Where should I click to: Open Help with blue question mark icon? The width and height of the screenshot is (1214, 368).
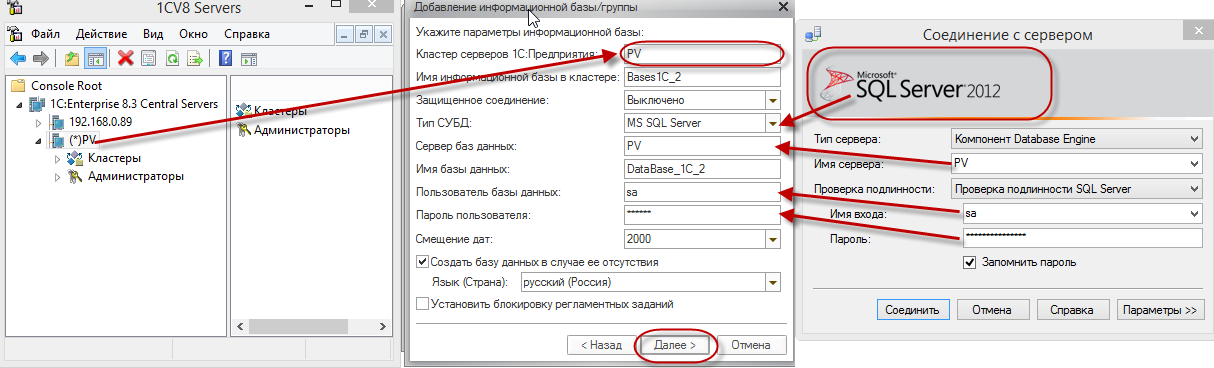(225, 57)
